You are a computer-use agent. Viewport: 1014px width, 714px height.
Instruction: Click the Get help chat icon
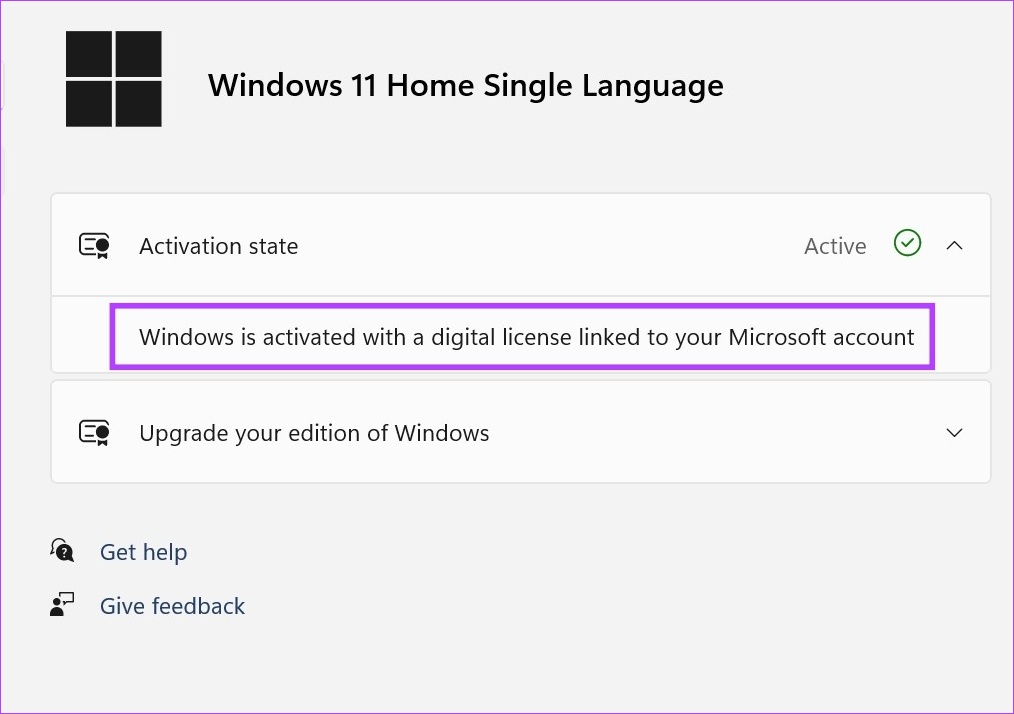point(62,551)
